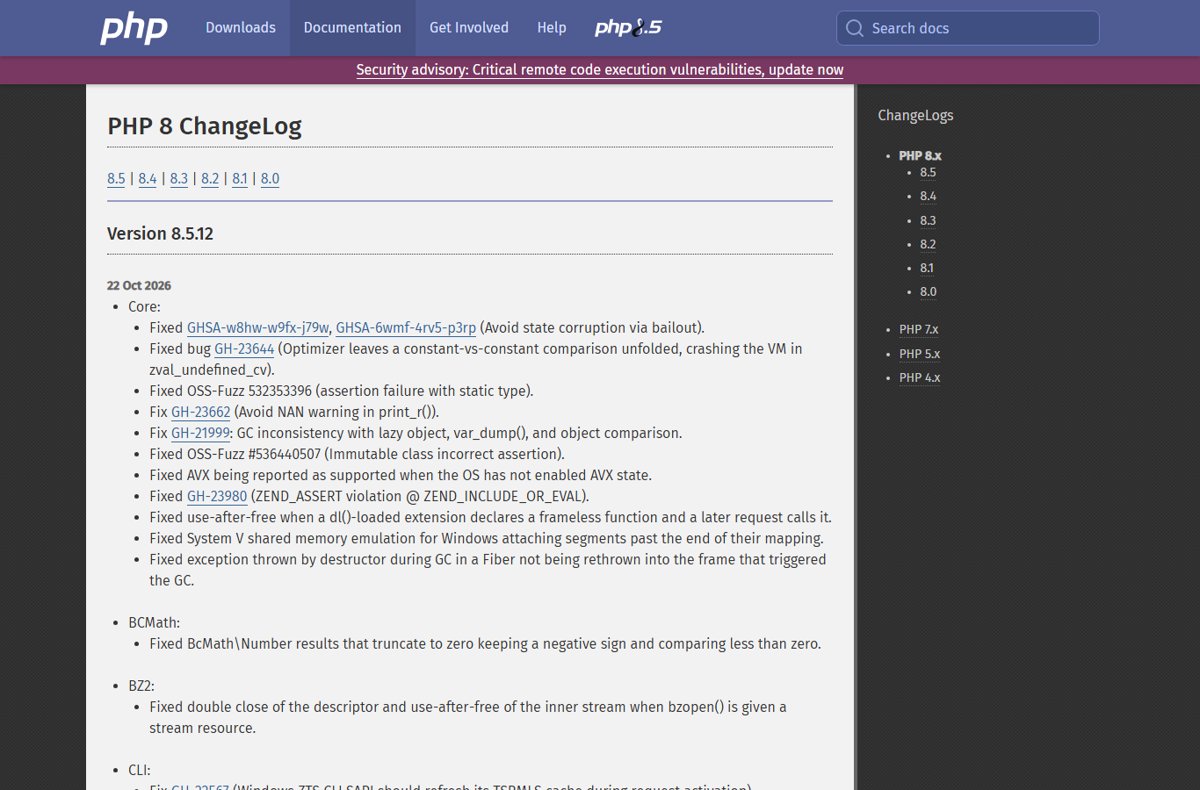Select 8.5 in ChangeLogs sidebar

(x=928, y=173)
